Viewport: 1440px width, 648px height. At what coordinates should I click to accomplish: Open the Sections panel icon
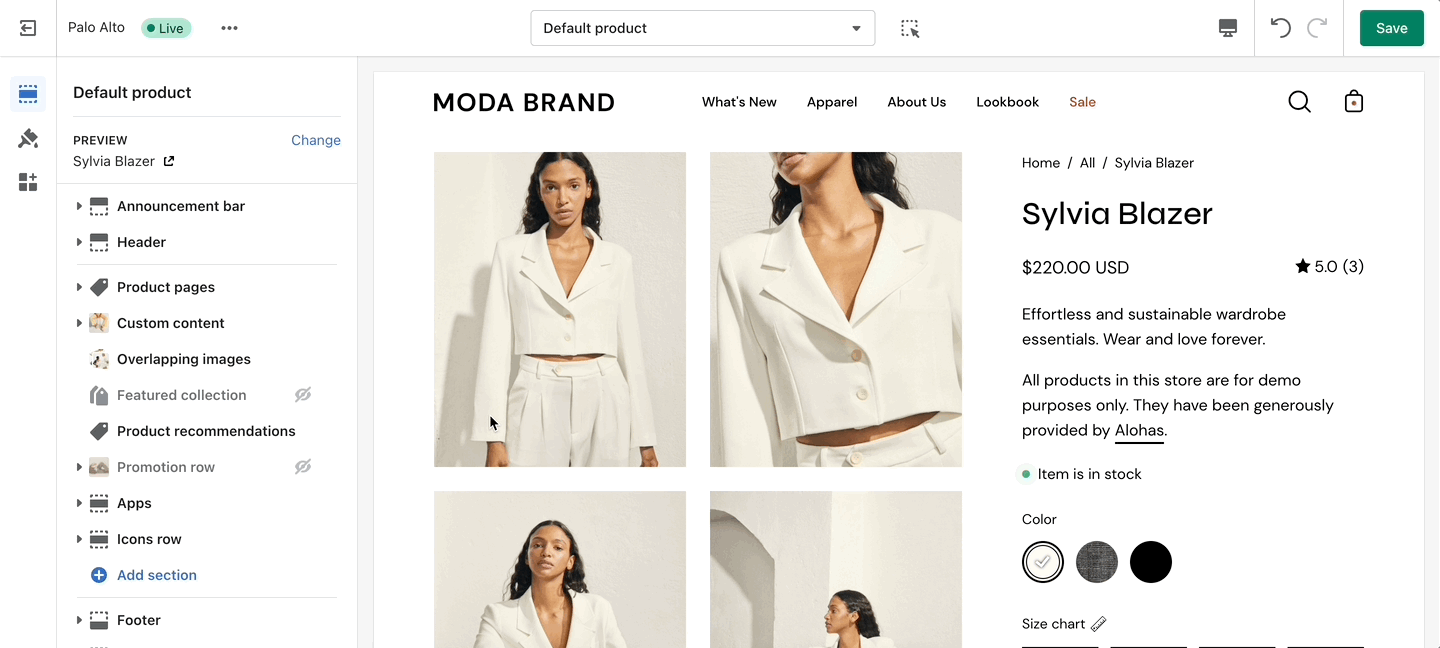pos(28,94)
